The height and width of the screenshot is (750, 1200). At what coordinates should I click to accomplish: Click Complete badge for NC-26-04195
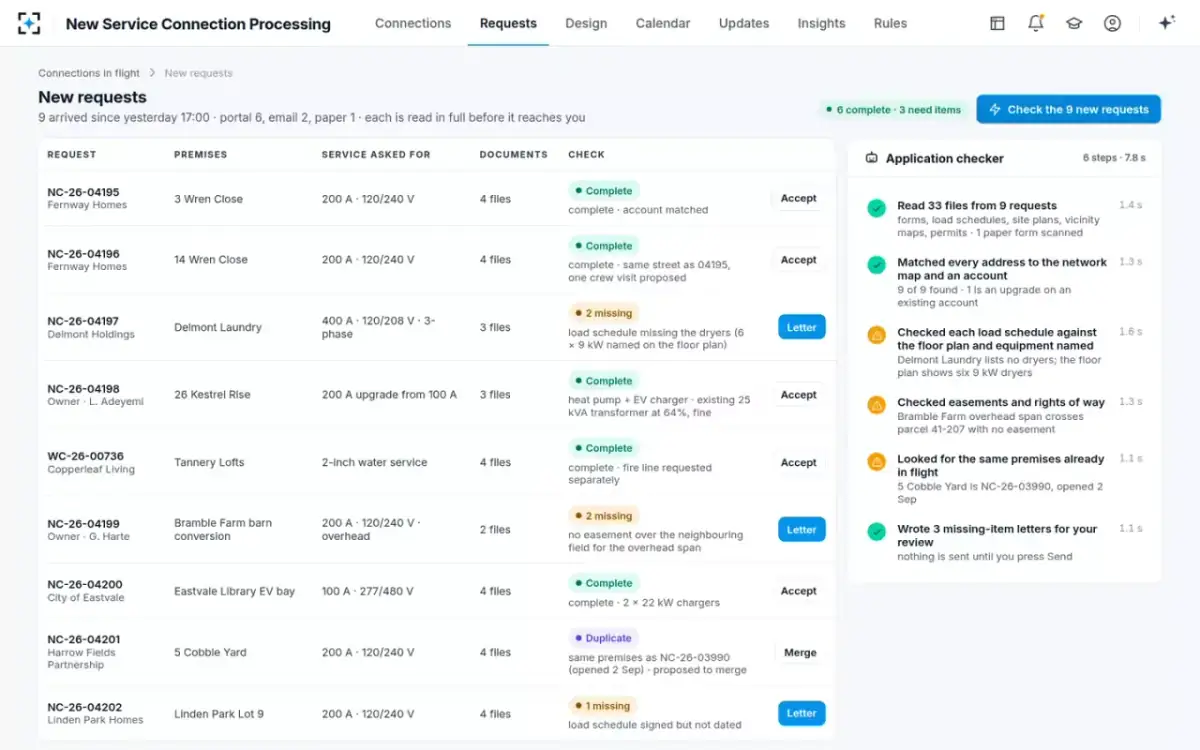click(603, 190)
